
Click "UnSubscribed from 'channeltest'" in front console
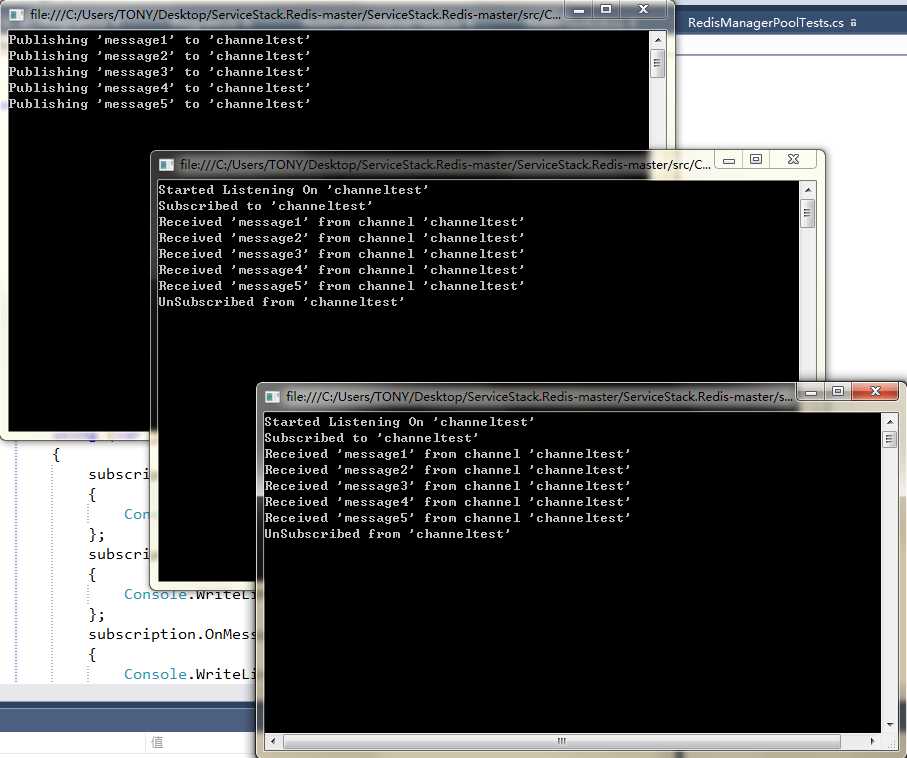[x=387, y=533]
